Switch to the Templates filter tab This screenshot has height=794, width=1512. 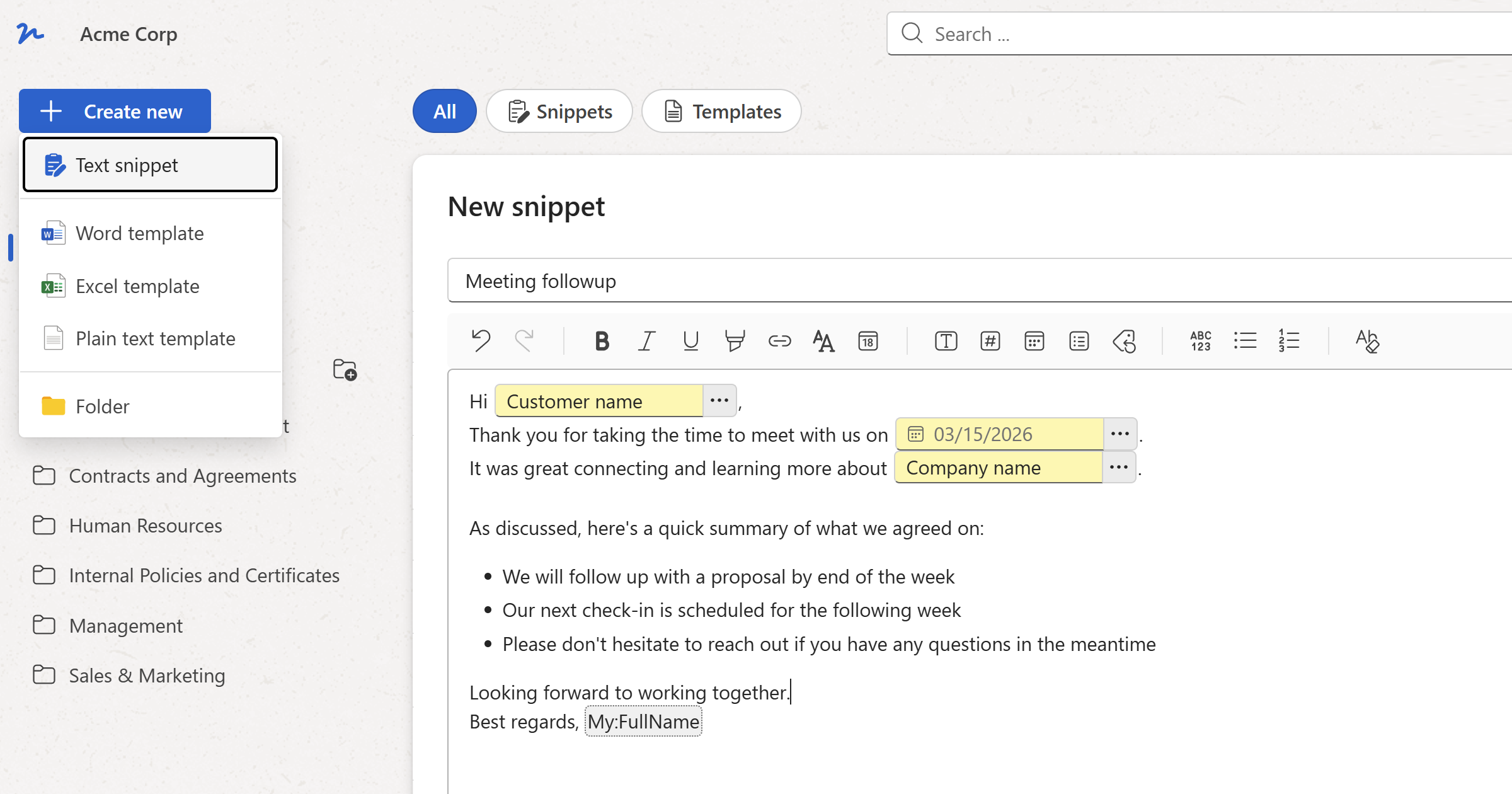pyautogui.click(x=721, y=111)
